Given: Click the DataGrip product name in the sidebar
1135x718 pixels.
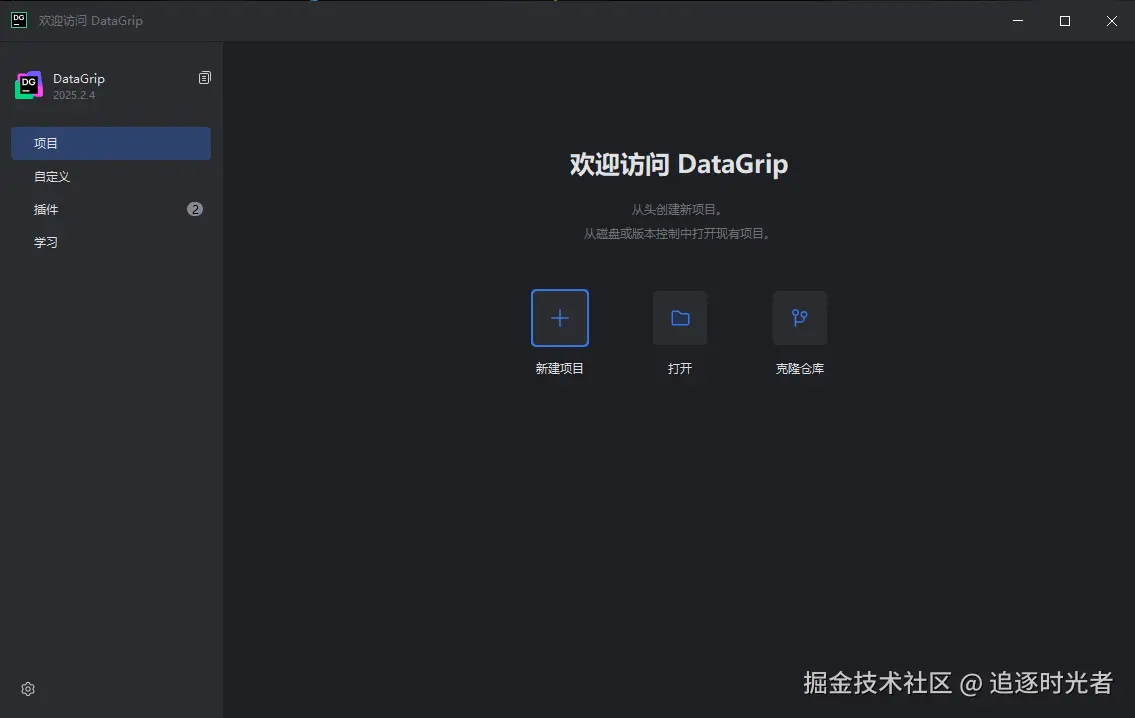Looking at the screenshot, I should (79, 78).
